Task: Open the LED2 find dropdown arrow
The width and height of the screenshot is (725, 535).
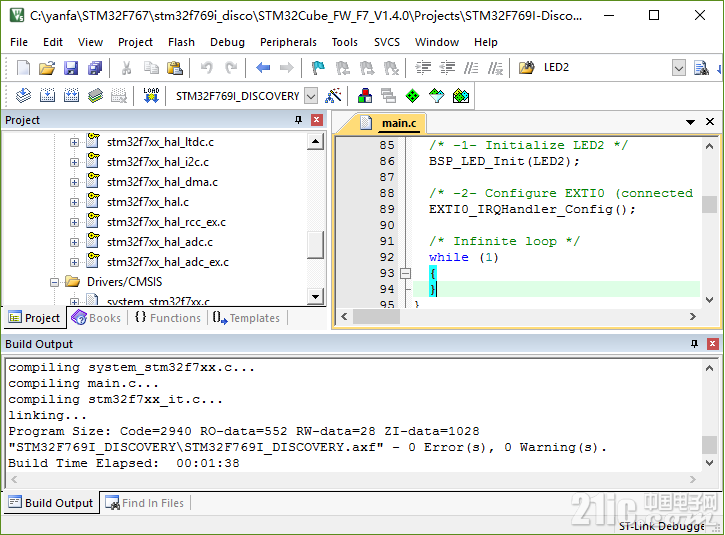Action: coord(678,68)
